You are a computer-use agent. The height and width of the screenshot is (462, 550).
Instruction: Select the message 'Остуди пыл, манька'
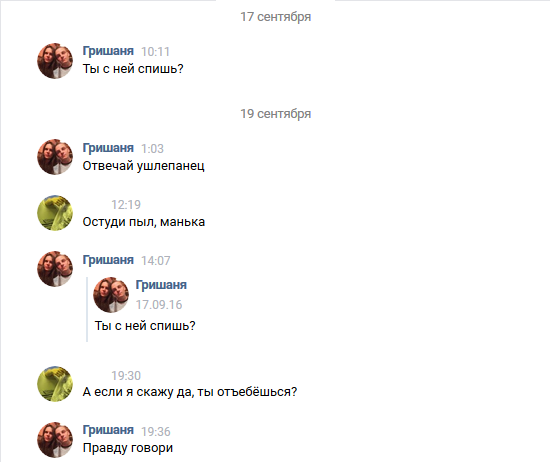144,222
